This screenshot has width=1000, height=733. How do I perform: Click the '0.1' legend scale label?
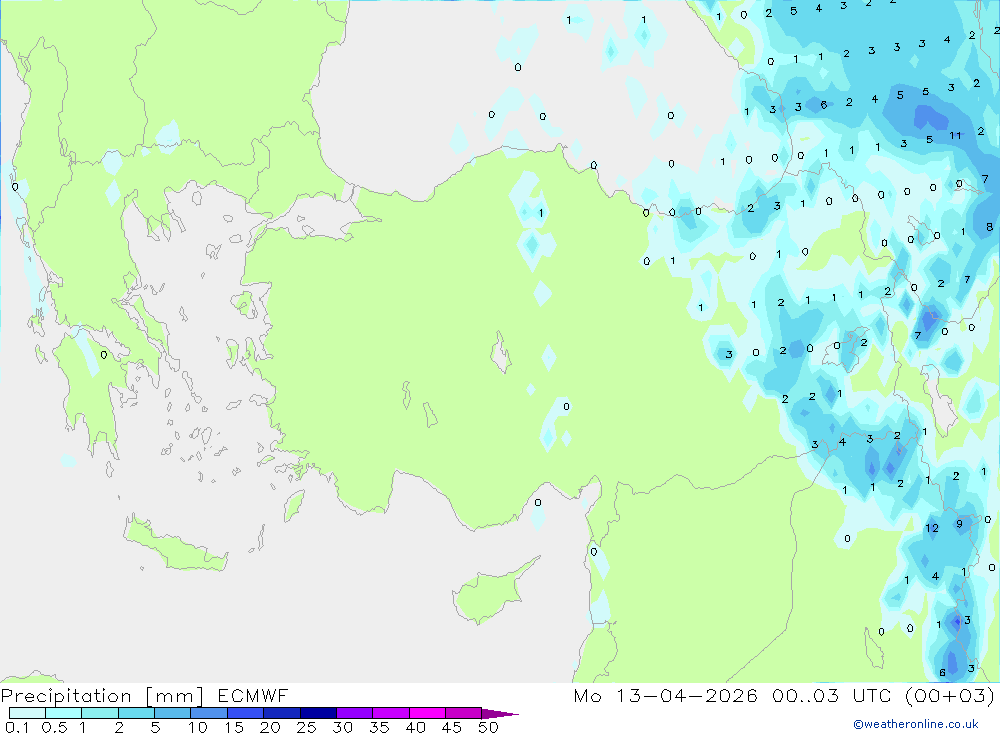pos(17,727)
